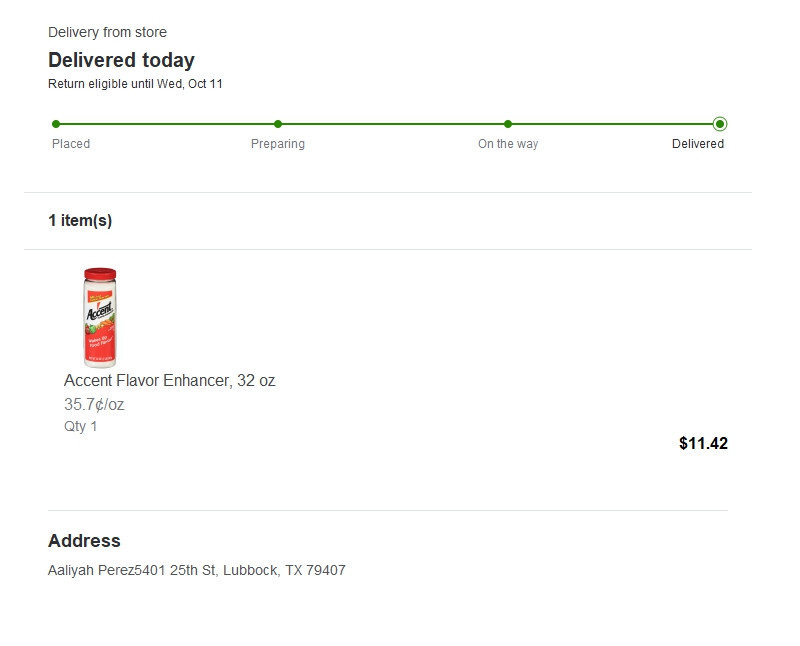The height and width of the screenshot is (646, 800).
Task: Click the return eligible until Oct 11 text
Action: click(135, 84)
